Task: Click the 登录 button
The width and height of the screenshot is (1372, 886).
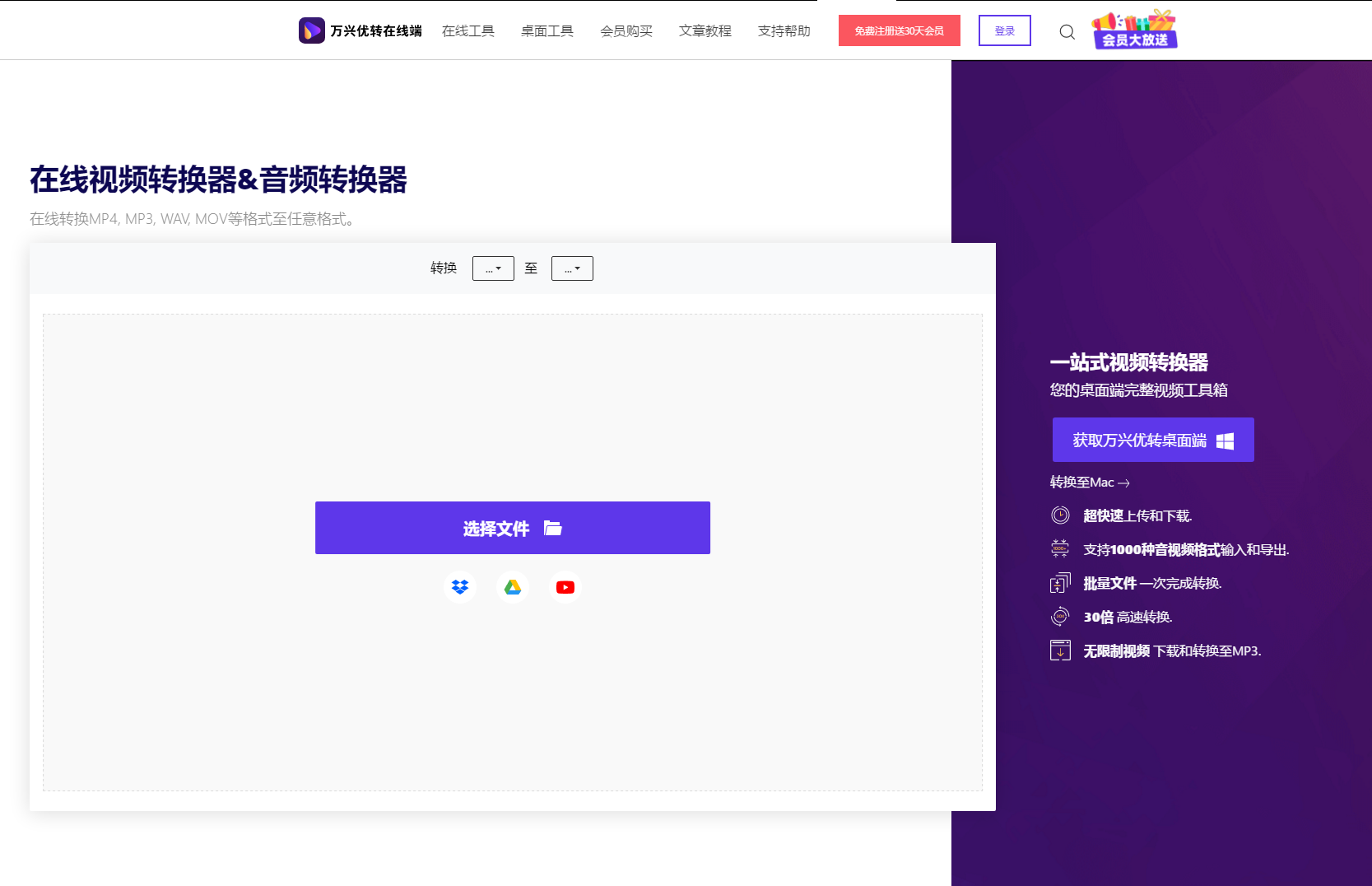Action: click(x=1004, y=30)
